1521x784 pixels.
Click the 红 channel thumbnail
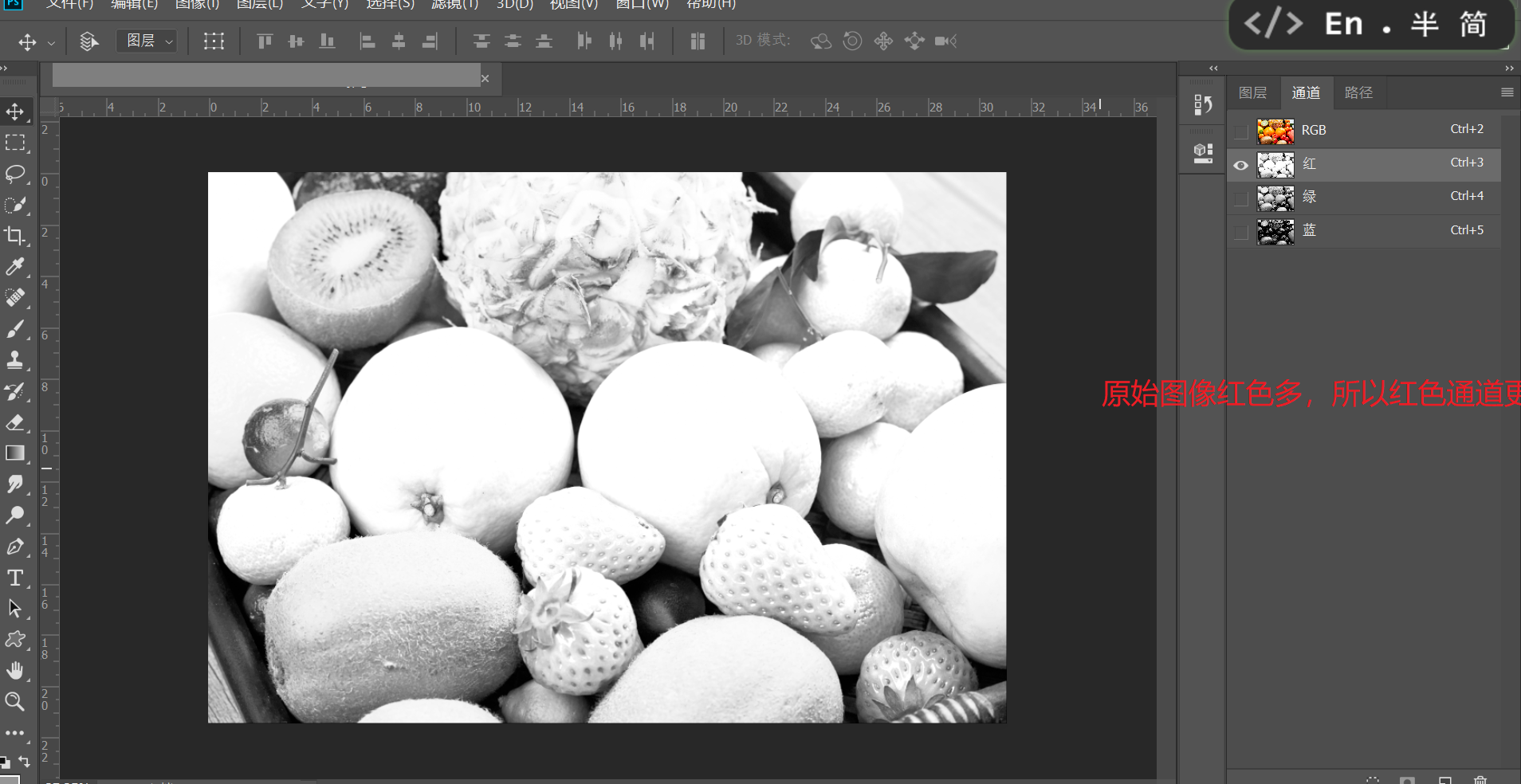[1275, 165]
